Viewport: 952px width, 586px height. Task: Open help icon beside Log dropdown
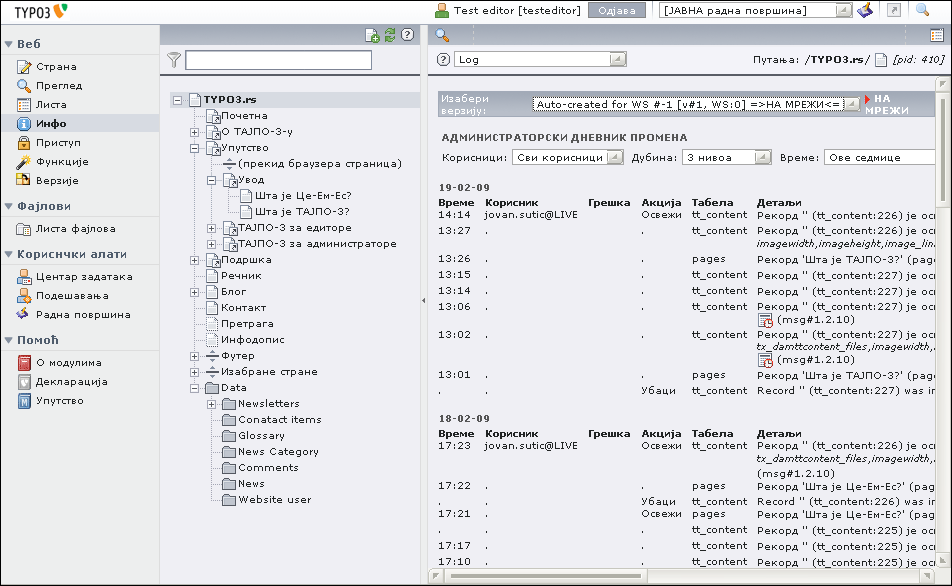(x=443, y=60)
